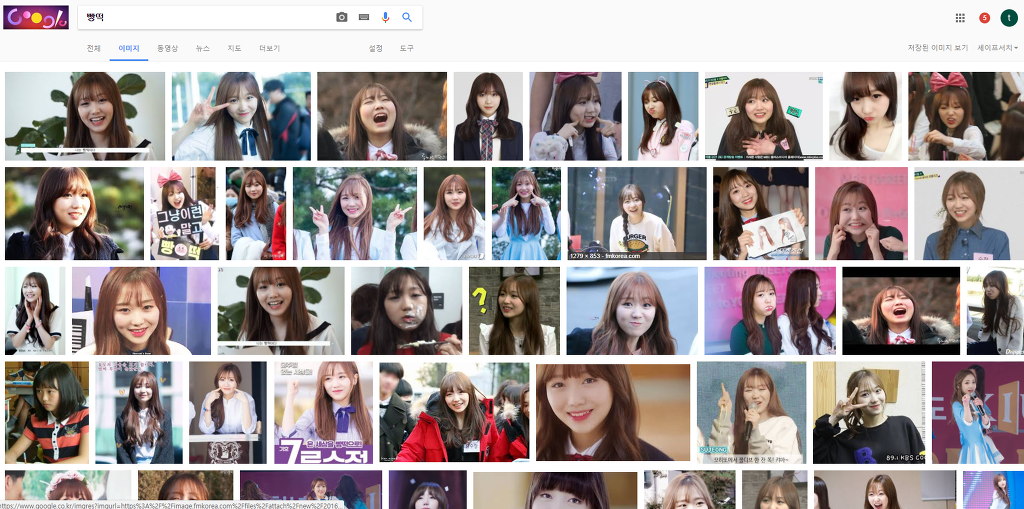Open search by image camera icon

click(x=342, y=18)
